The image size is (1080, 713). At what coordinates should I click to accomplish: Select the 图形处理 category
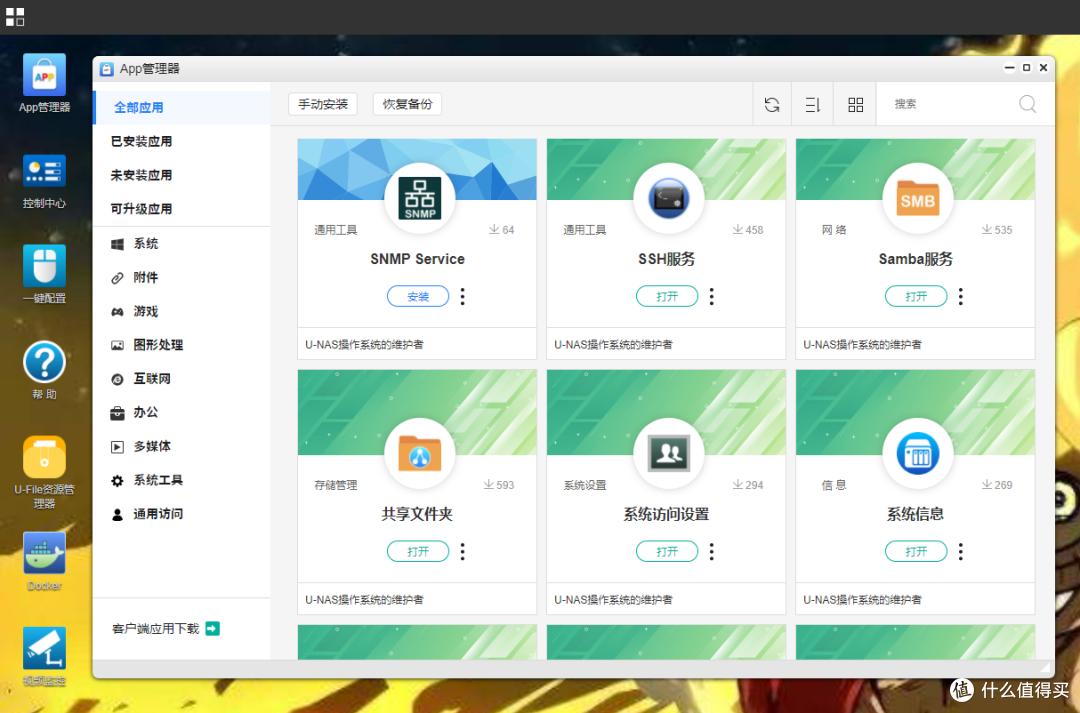(x=156, y=344)
